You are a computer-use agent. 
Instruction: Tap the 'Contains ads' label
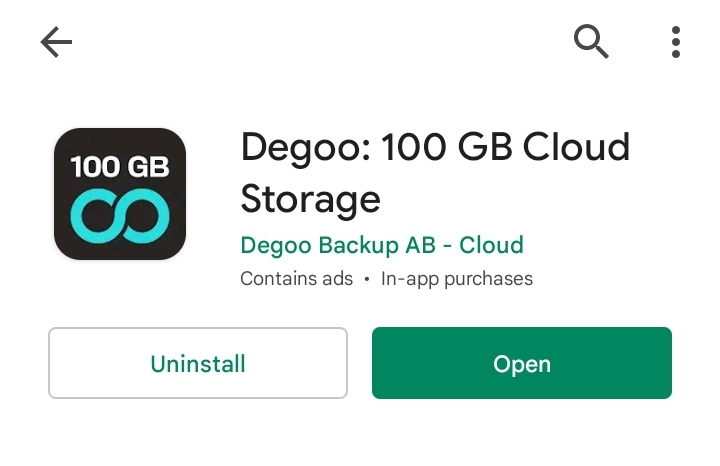tap(297, 279)
